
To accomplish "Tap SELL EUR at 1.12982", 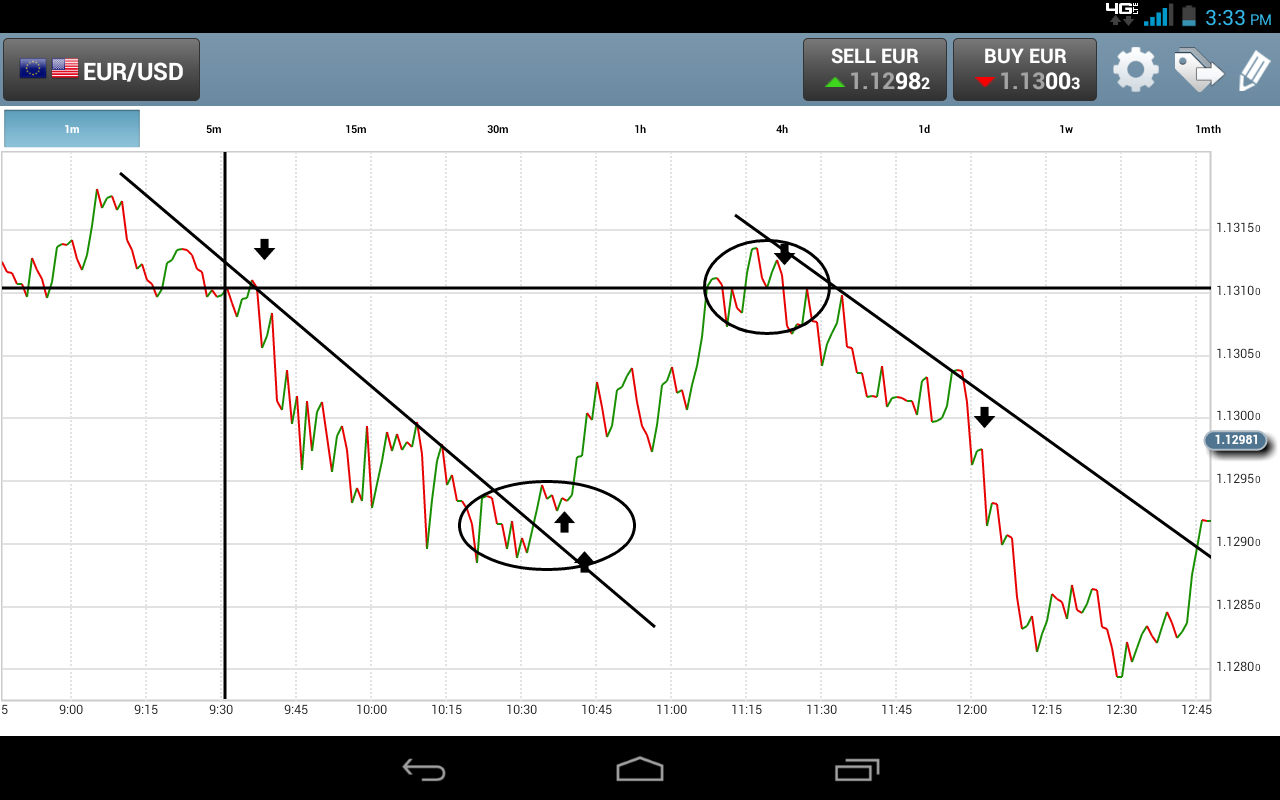I will [875, 70].
